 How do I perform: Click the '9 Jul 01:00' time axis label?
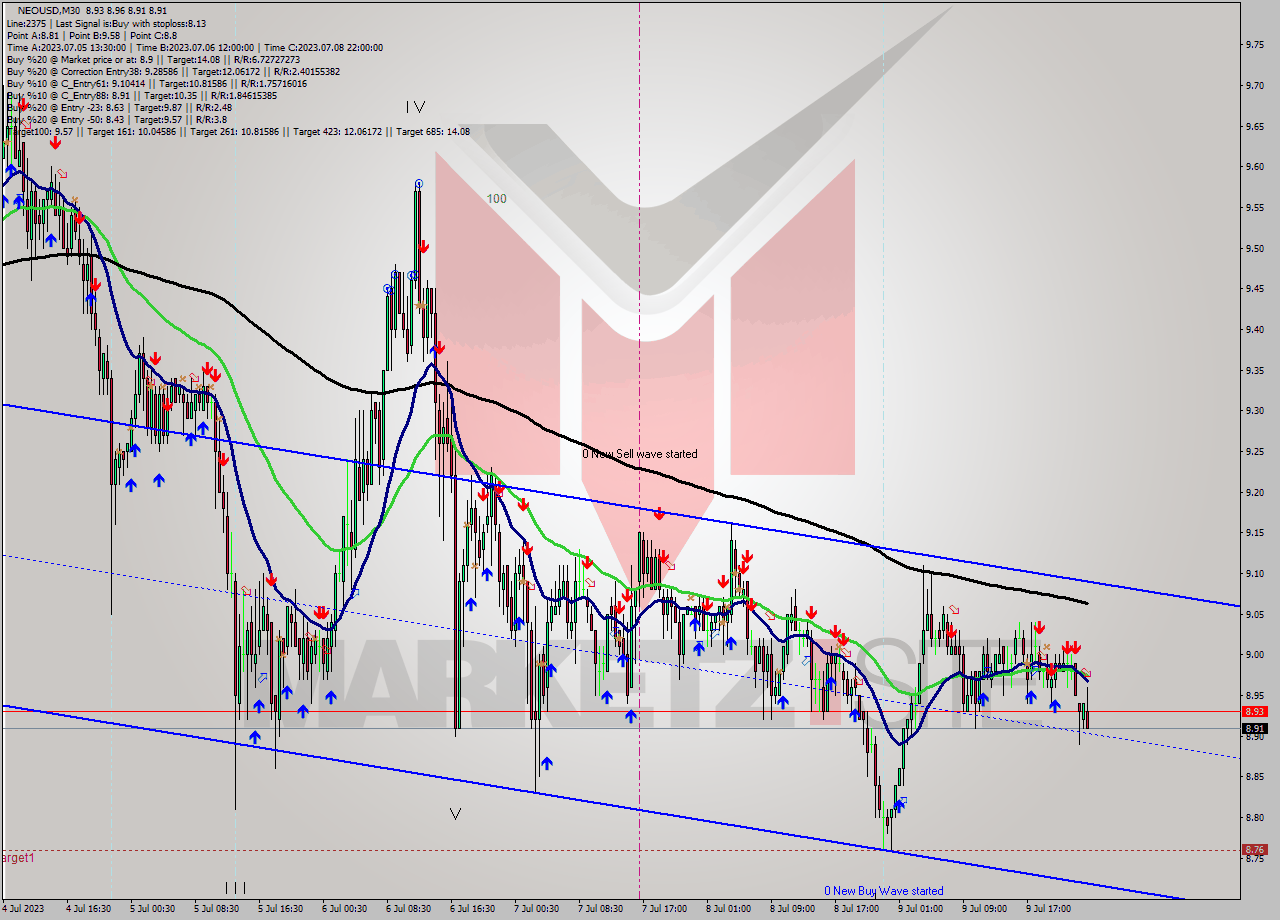[x=920, y=909]
